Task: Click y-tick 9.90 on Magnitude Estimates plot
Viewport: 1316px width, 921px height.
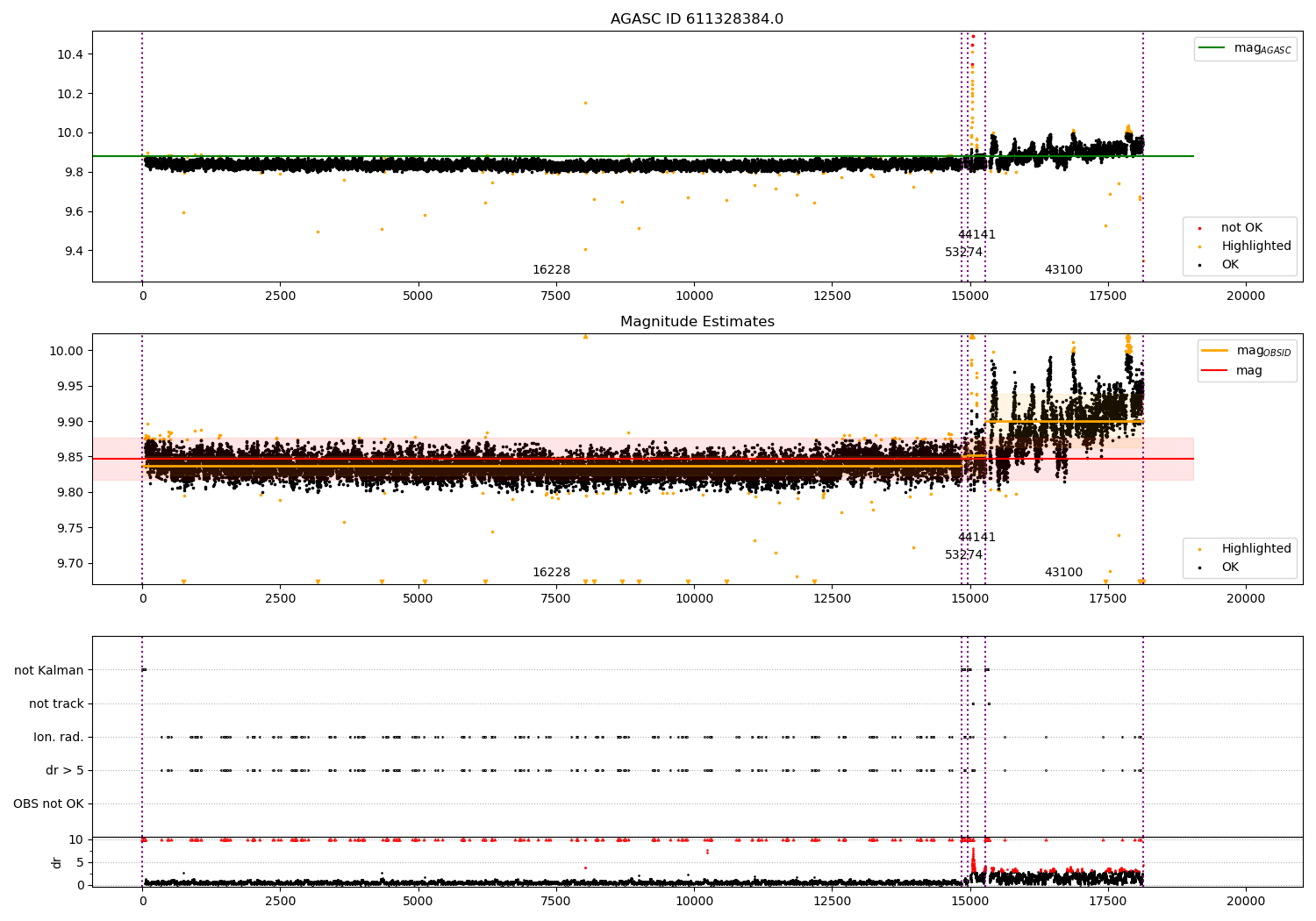Action: point(74,422)
